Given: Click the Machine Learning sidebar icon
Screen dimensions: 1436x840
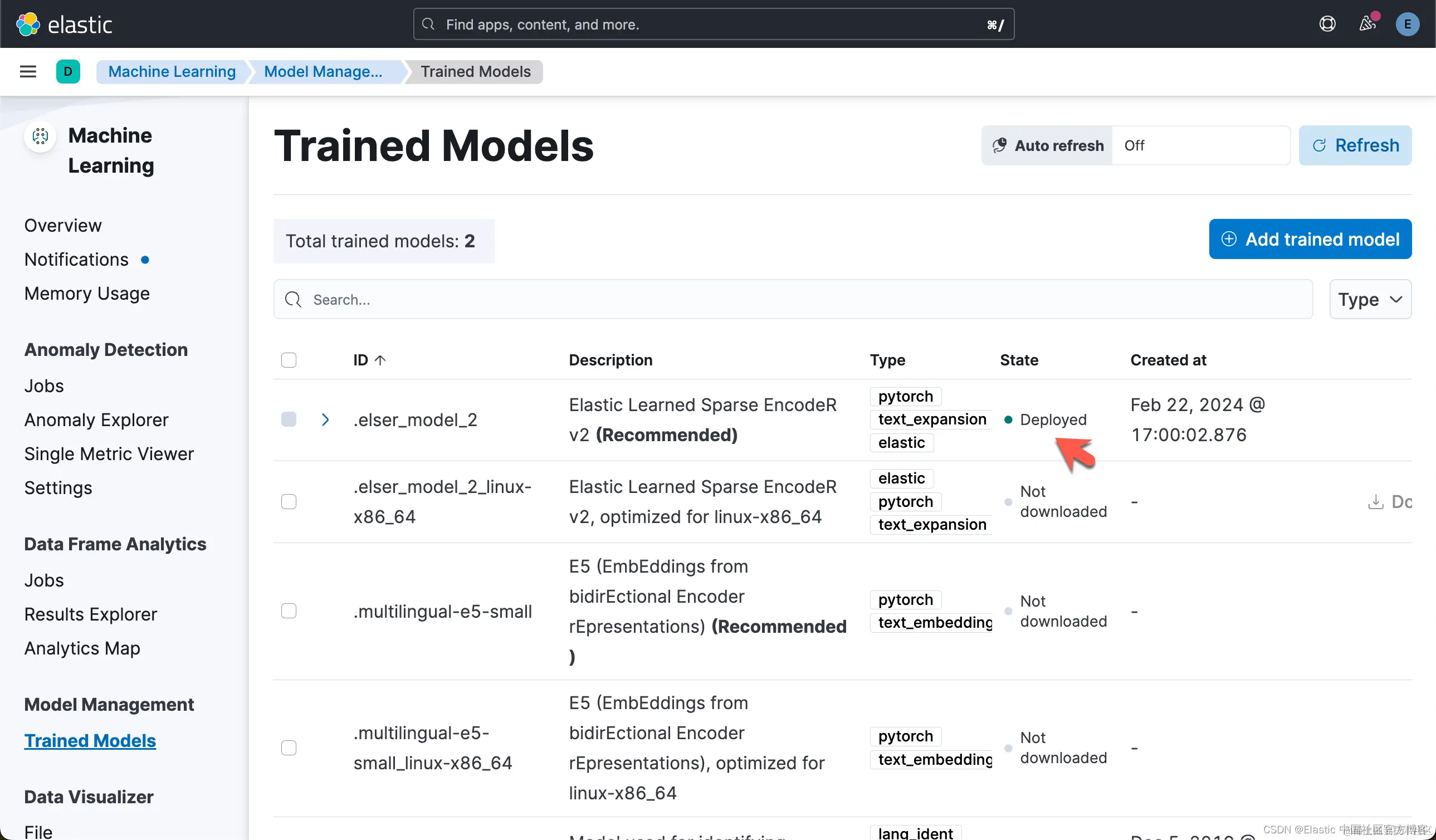Looking at the screenshot, I should (x=41, y=136).
